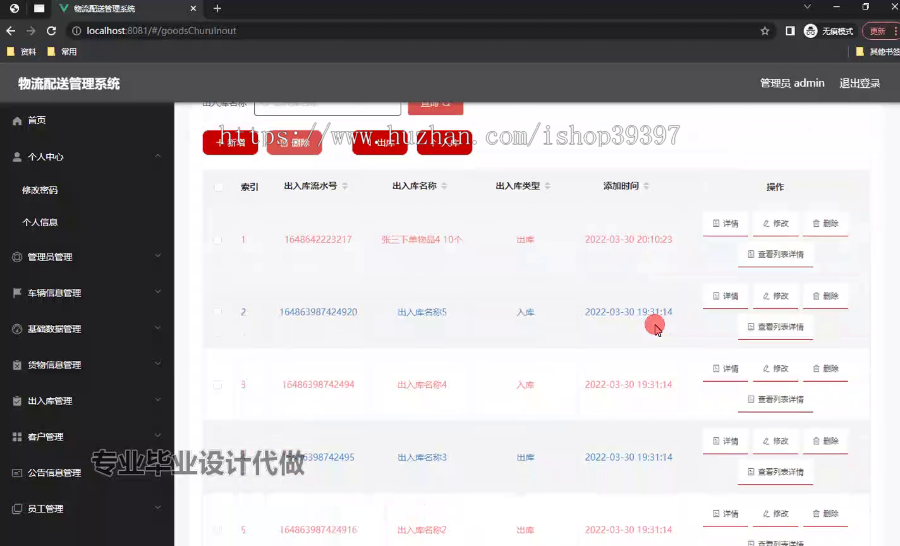Click the 出入库管理 clipboard icon
Image resolution: width=900 pixels, height=546 pixels.
(x=17, y=401)
